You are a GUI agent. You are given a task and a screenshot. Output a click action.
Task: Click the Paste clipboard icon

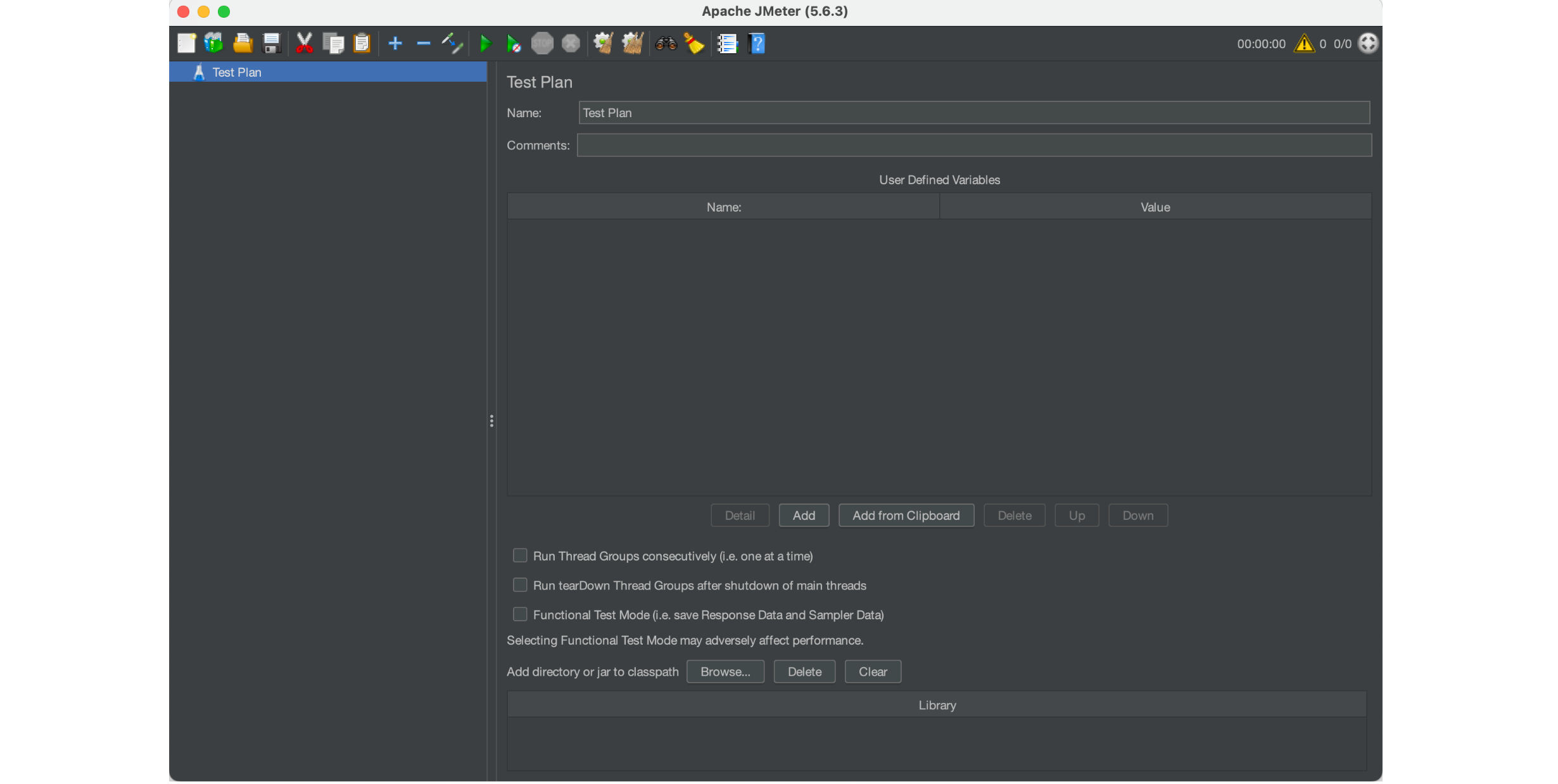(x=362, y=43)
